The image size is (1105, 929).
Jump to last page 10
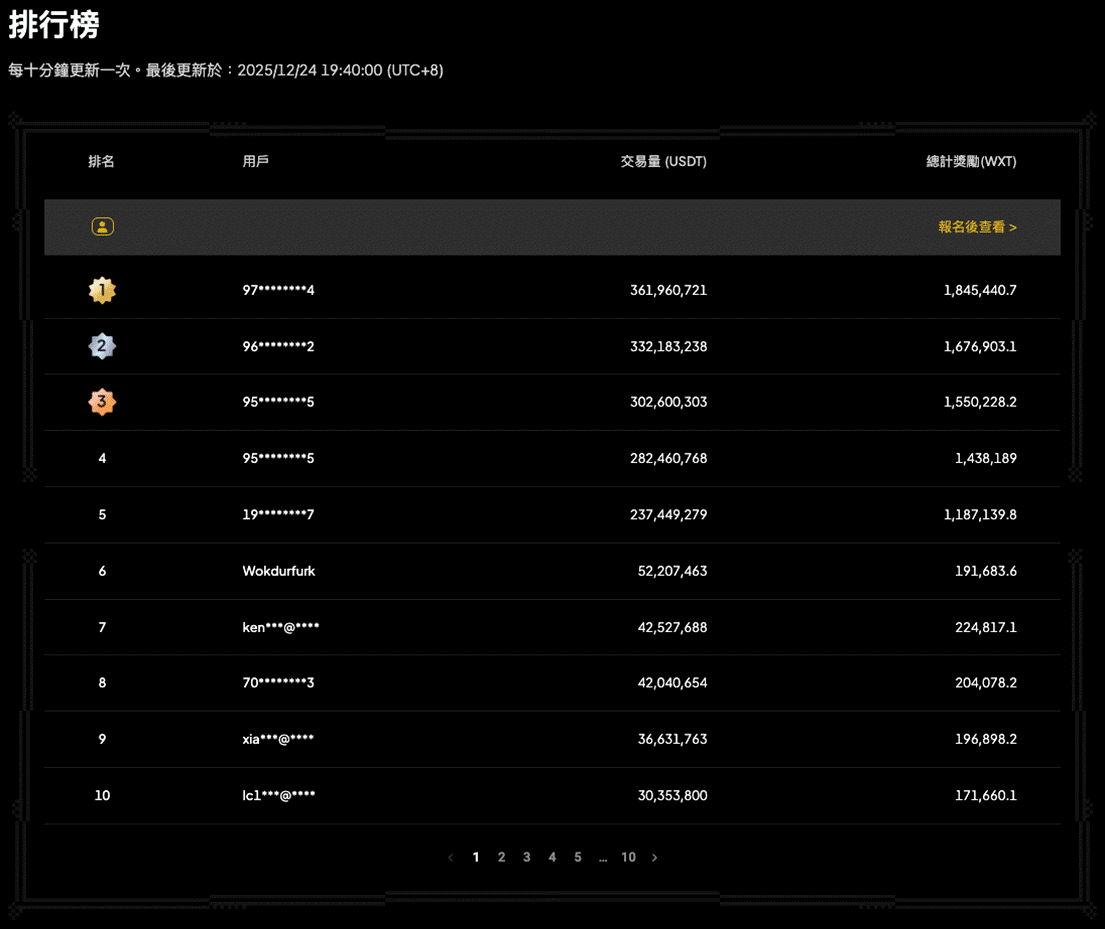pos(628,857)
